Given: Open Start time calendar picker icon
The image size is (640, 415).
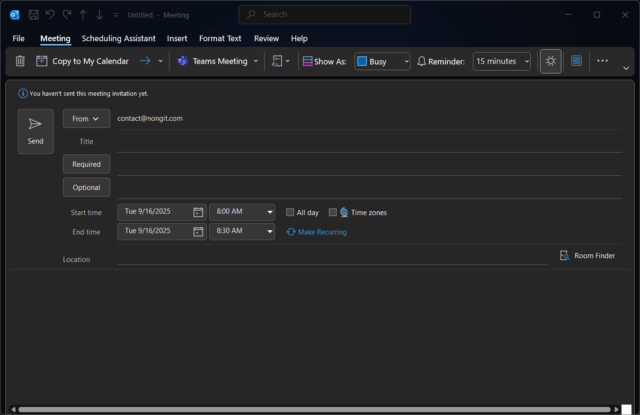Looking at the screenshot, I should [x=198, y=212].
